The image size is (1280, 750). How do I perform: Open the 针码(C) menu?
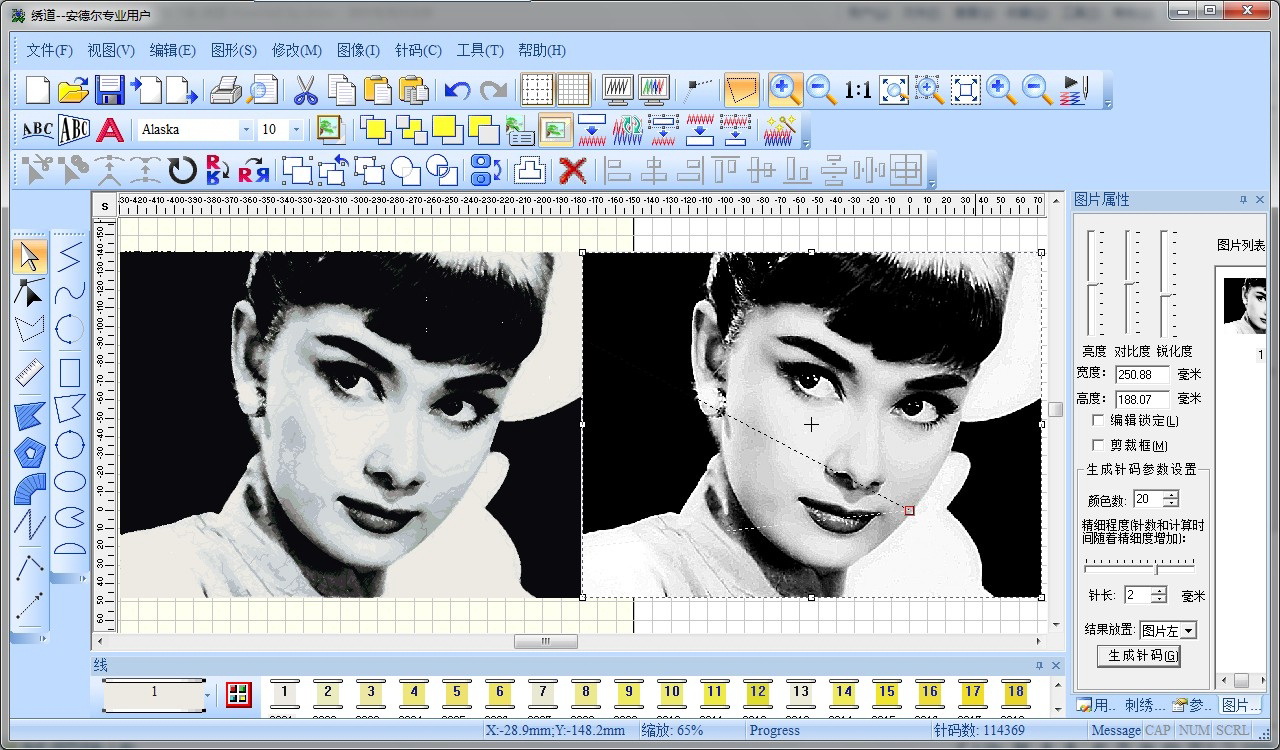click(418, 50)
